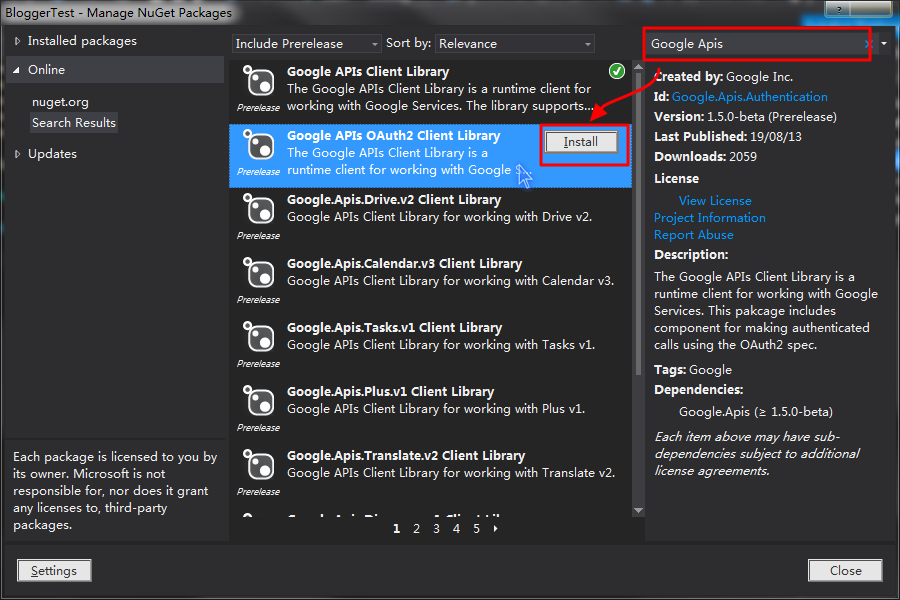This screenshot has height=600, width=900.
Task: Go to results page 3
Action: click(436, 529)
